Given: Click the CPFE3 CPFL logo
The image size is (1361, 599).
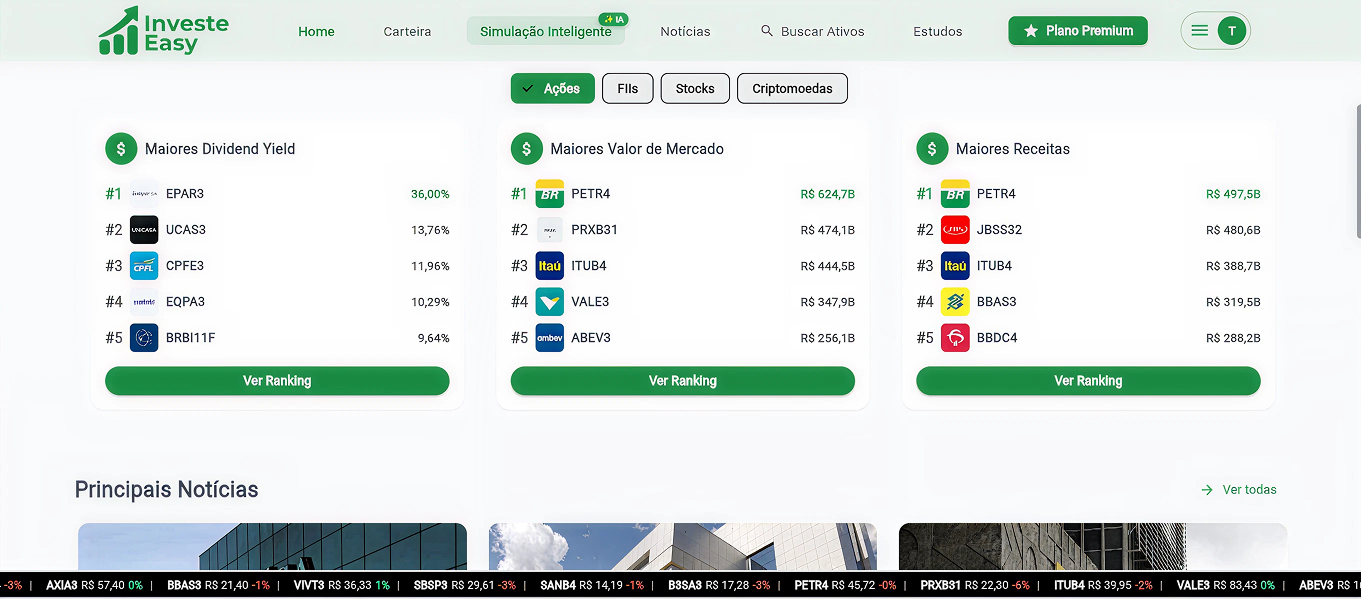Looking at the screenshot, I should coord(144,266).
